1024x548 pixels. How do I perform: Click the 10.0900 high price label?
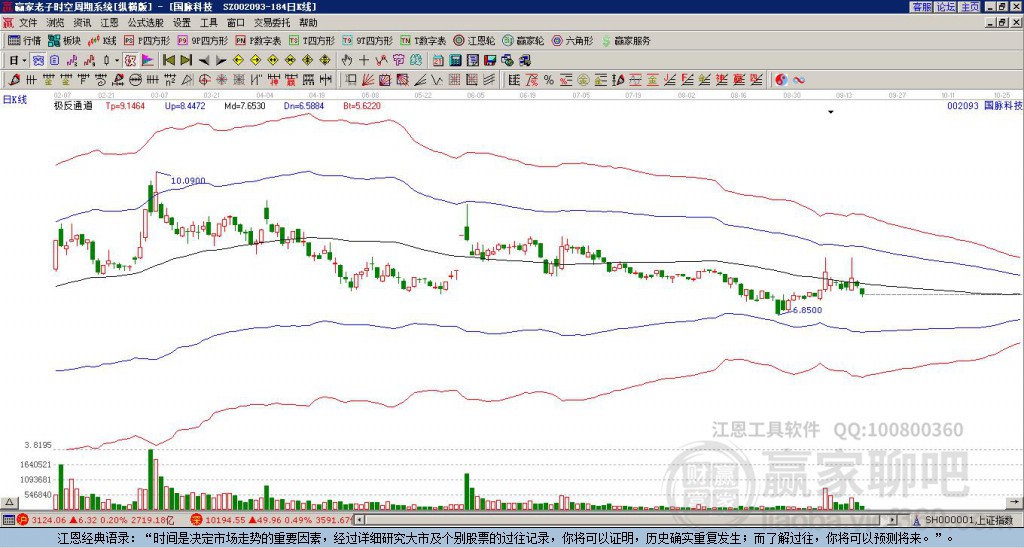tap(188, 181)
